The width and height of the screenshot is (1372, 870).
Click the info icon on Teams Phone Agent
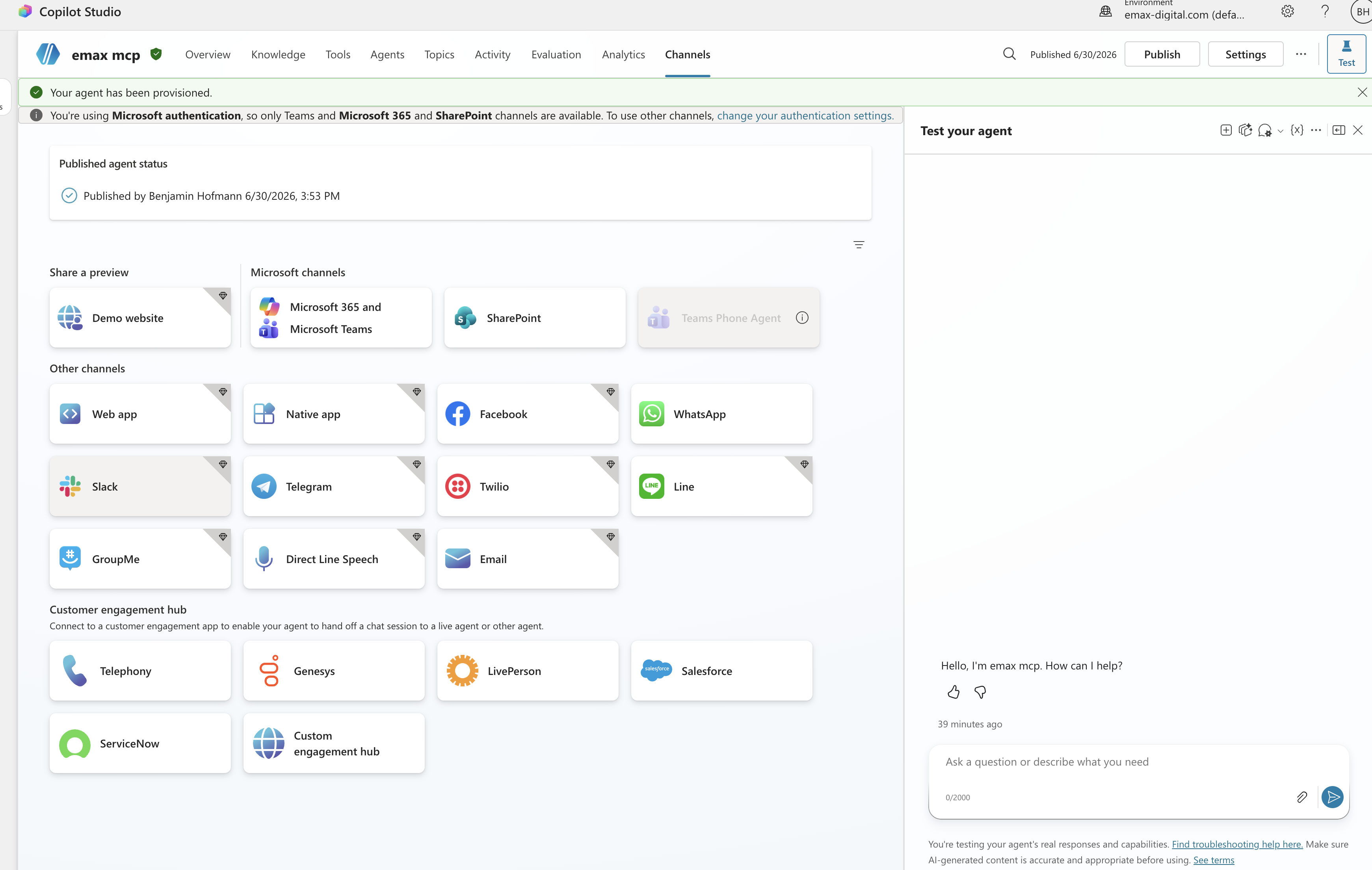pyautogui.click(x=802, y=318)
